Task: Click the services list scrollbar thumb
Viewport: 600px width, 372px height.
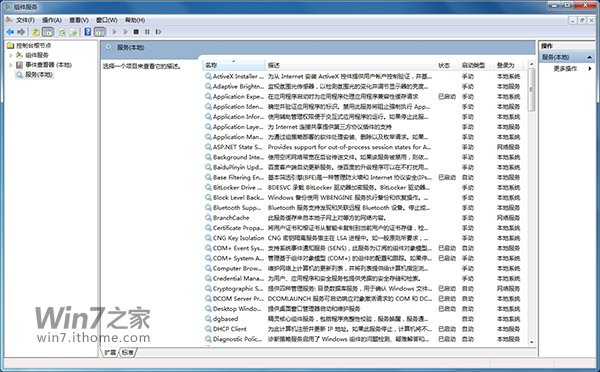Action: click(x=531, y=90)
